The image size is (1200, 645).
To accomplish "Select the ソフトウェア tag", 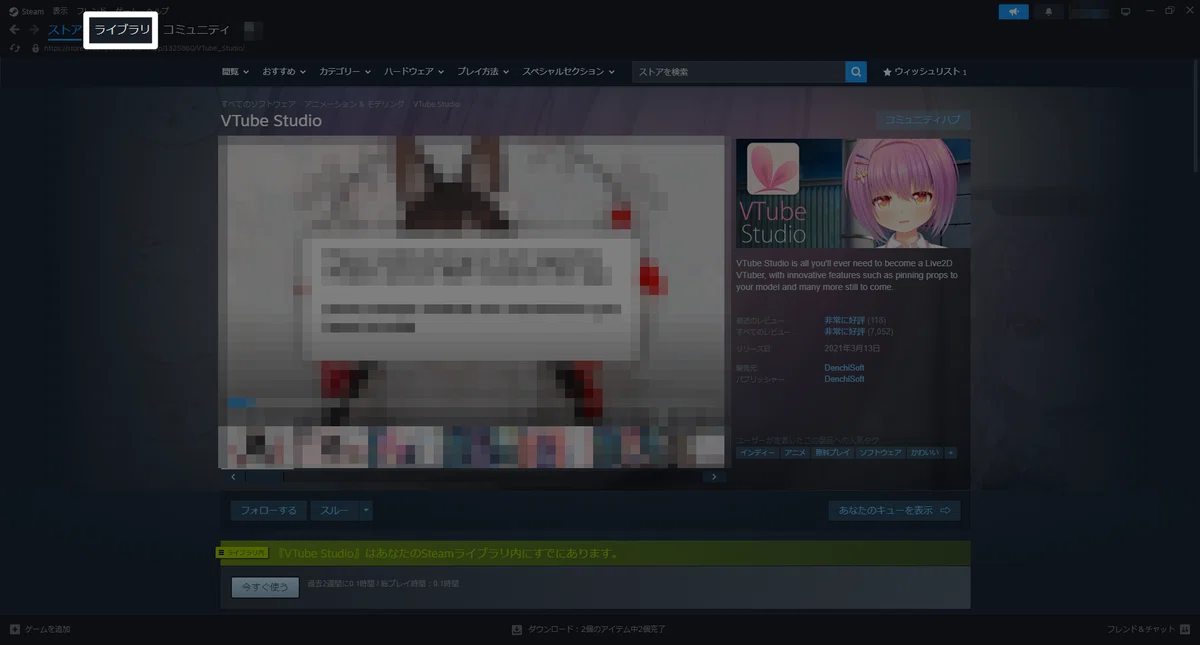I will click(x=880, y=453).
